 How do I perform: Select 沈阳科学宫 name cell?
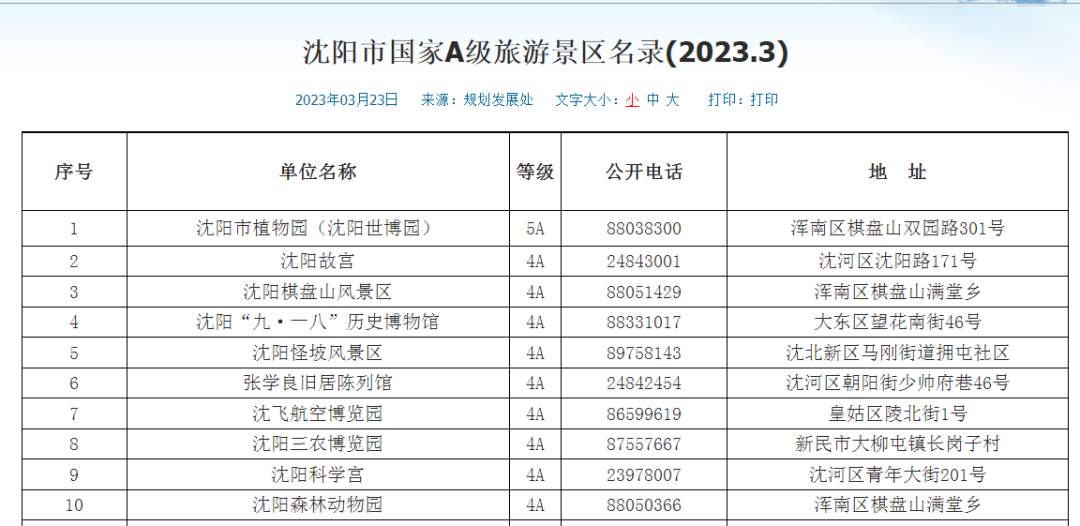pyautogui.click(x=318, y=474)
